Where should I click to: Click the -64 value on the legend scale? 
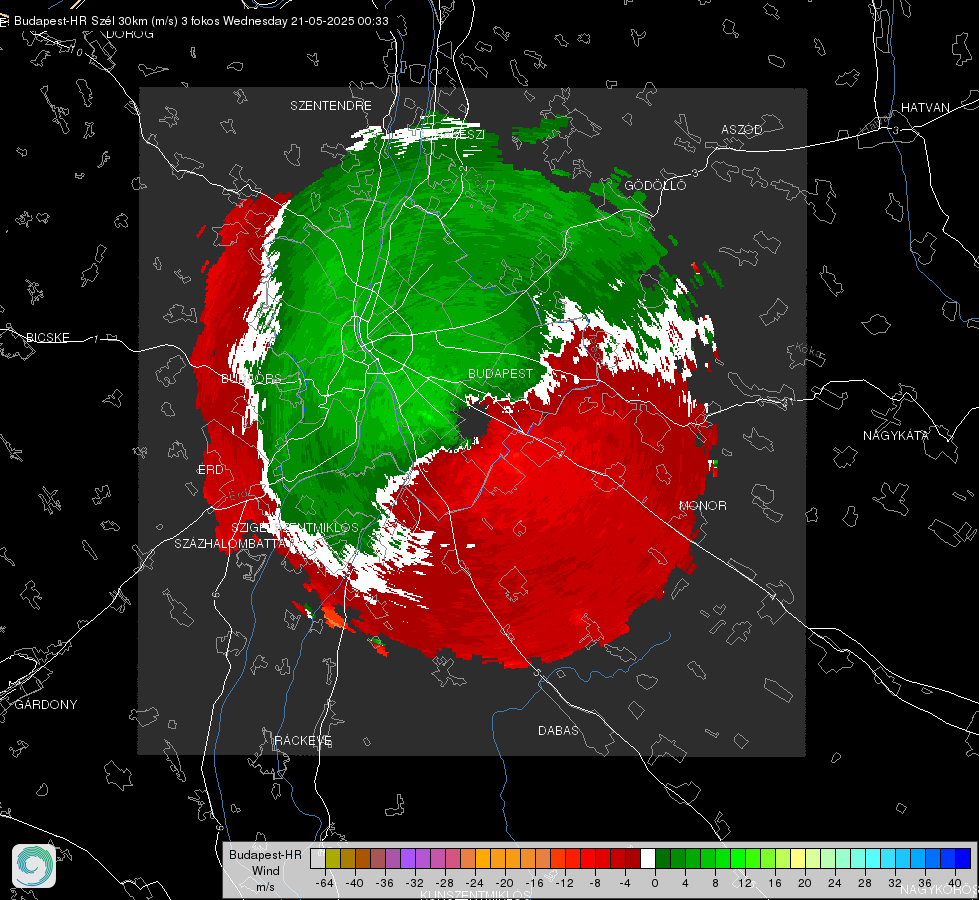[324, 883]
